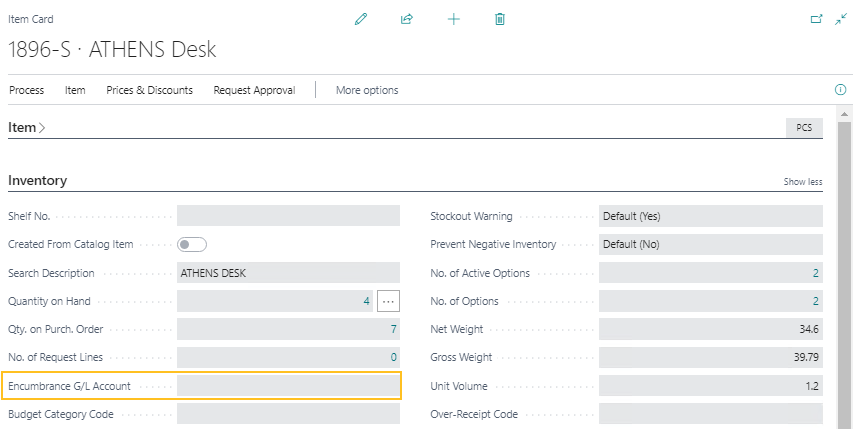This screenshot has width=861, height=429.
Task: Open Stockout Warning dropdown
Action: click(x=710, y=216)
